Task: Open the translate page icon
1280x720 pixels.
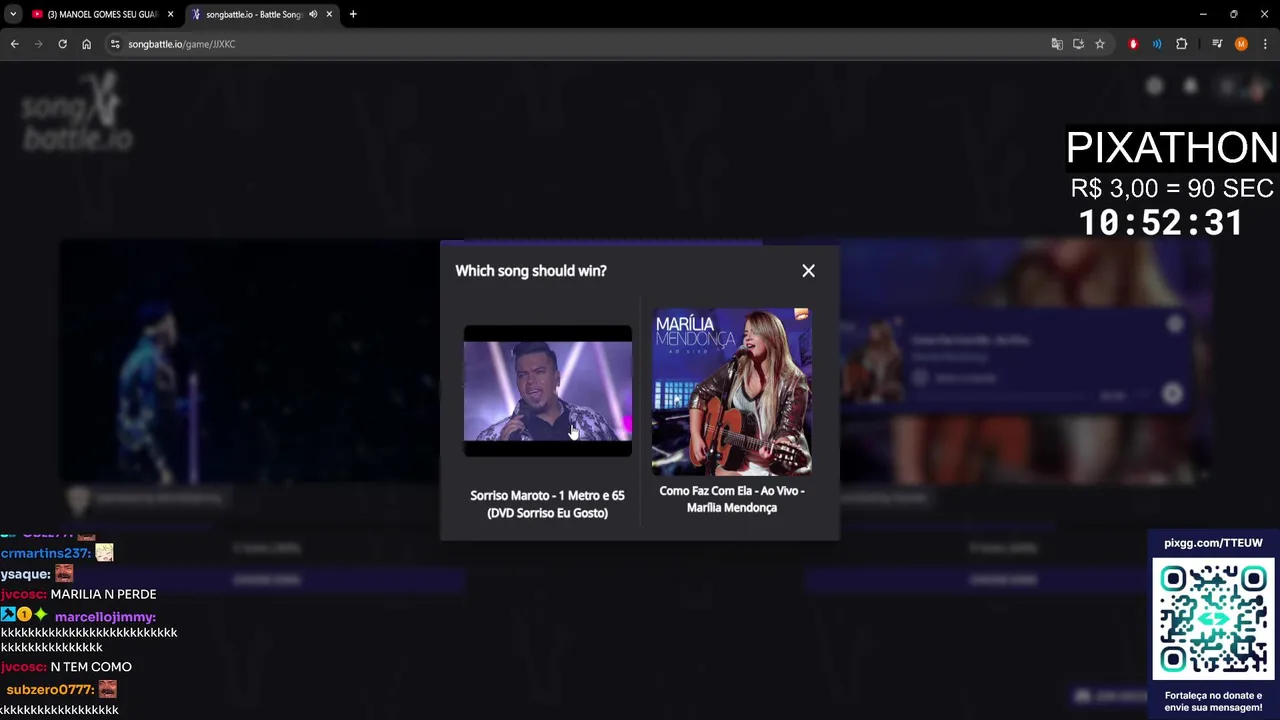Action: pos(1057,44)
